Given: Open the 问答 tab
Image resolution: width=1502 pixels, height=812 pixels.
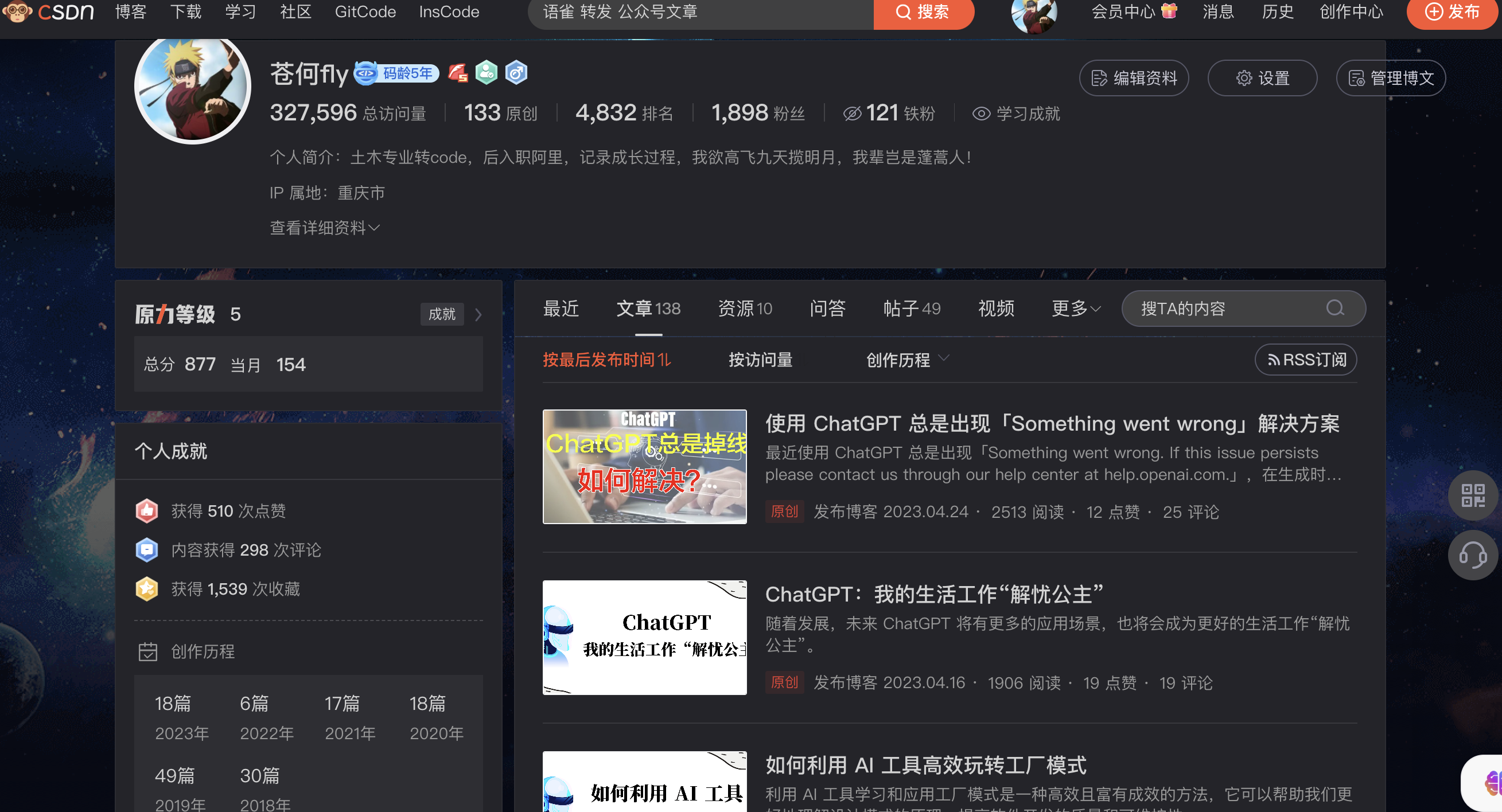Looking at the screenshot, I should click(827, 309).
